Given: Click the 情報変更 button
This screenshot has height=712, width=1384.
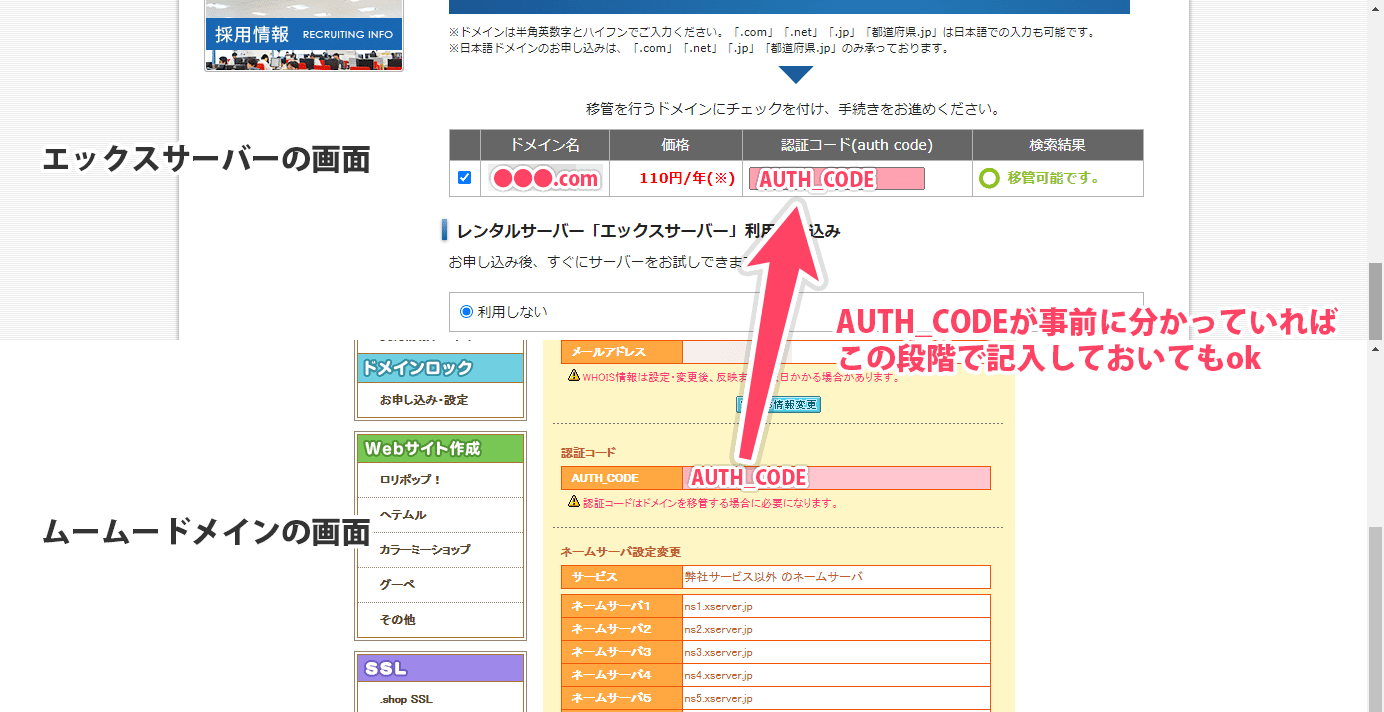Looking at the screenshot, I should click(779, 404).
